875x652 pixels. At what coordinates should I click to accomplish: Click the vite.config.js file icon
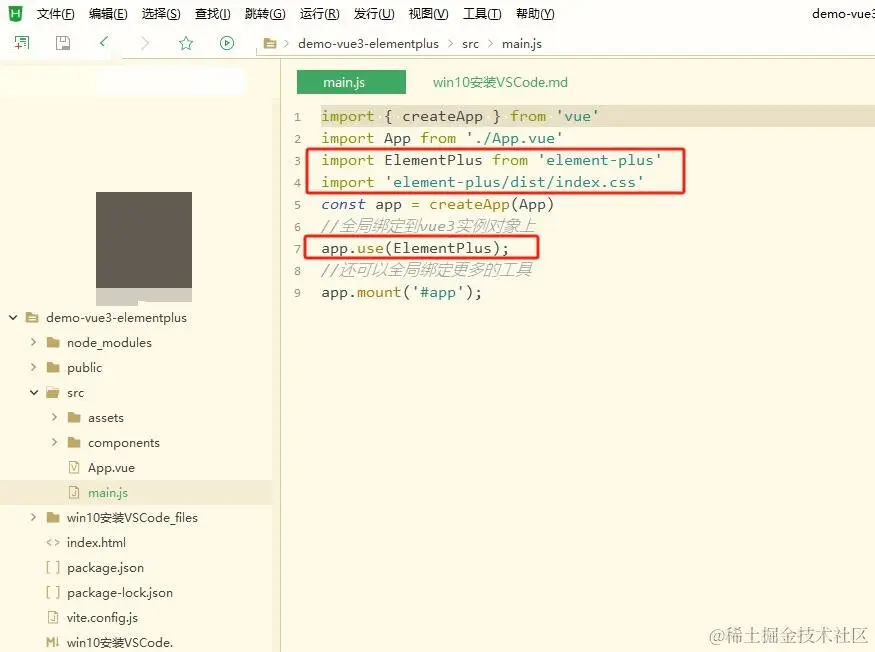point(53,617)
